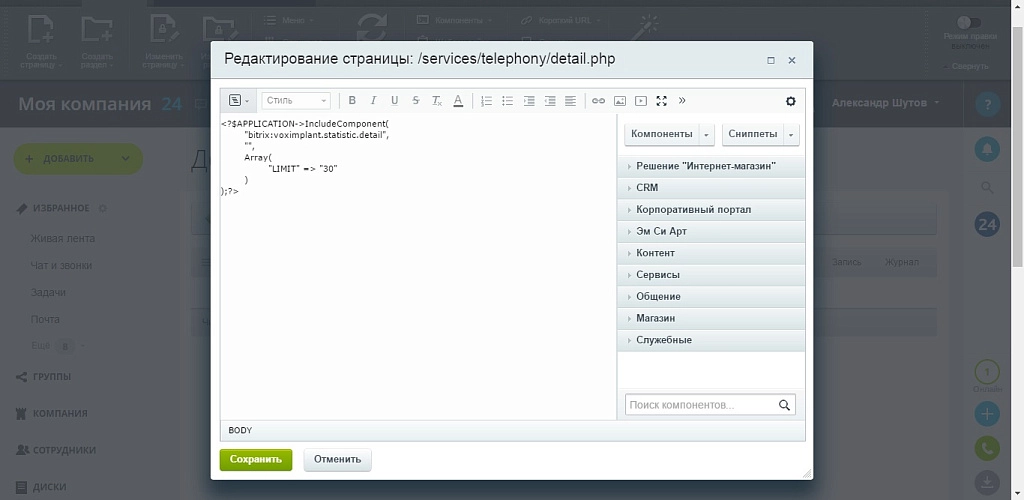Click the green phone call icon

tap(987, 449)
